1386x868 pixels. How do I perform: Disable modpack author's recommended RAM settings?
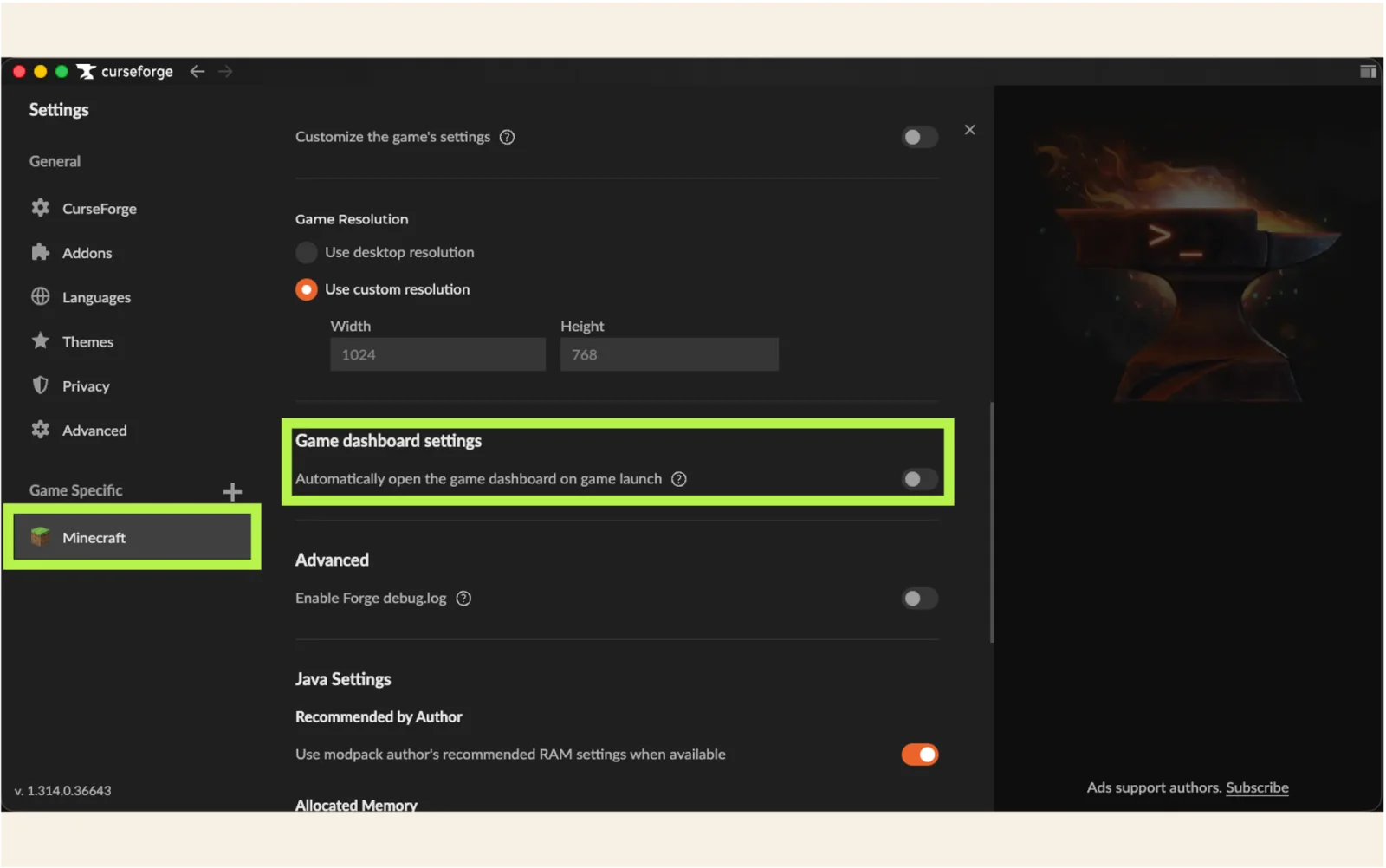tap(919, 755)
